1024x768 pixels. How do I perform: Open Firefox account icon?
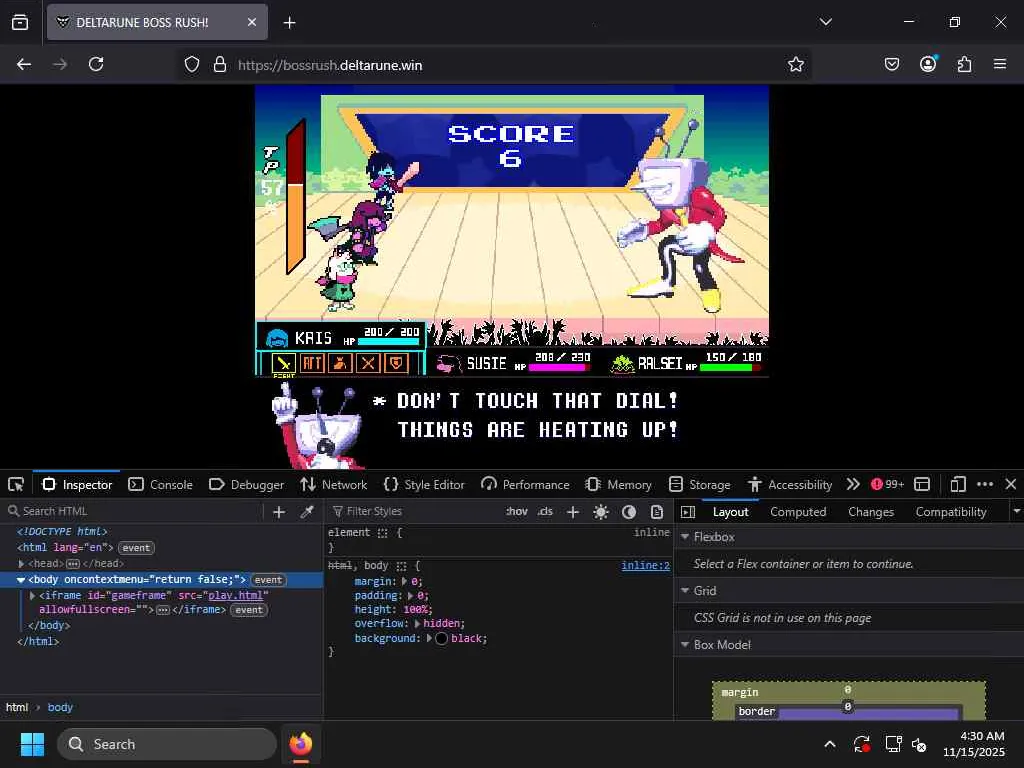[928, 64]
